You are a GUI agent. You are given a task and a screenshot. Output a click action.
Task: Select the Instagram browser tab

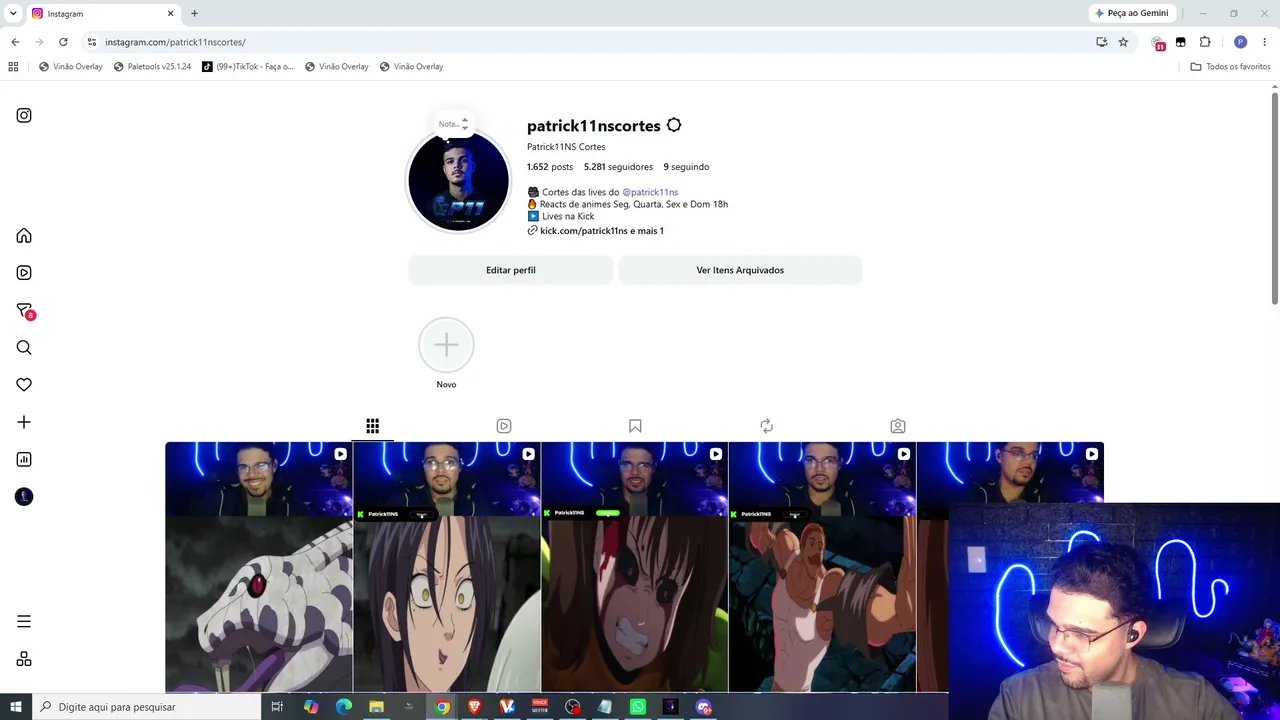(102, 14)
